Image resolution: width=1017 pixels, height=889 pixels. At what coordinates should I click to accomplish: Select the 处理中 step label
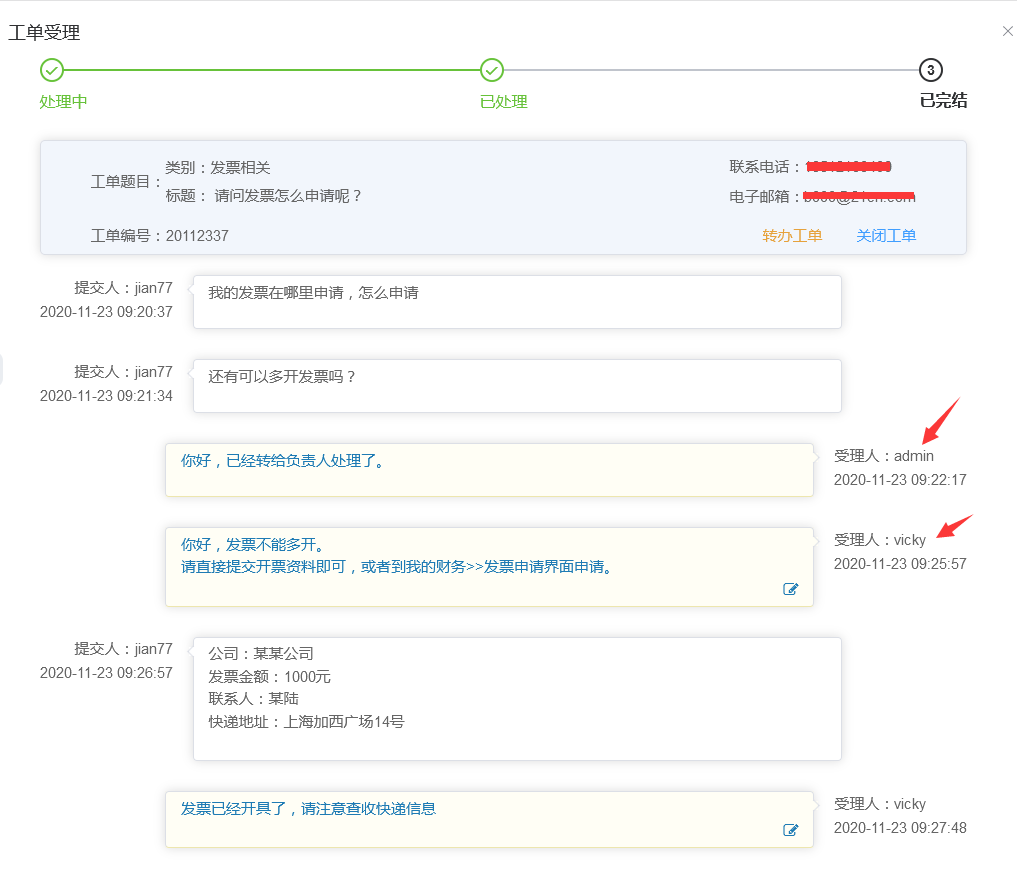pos(63,102)
